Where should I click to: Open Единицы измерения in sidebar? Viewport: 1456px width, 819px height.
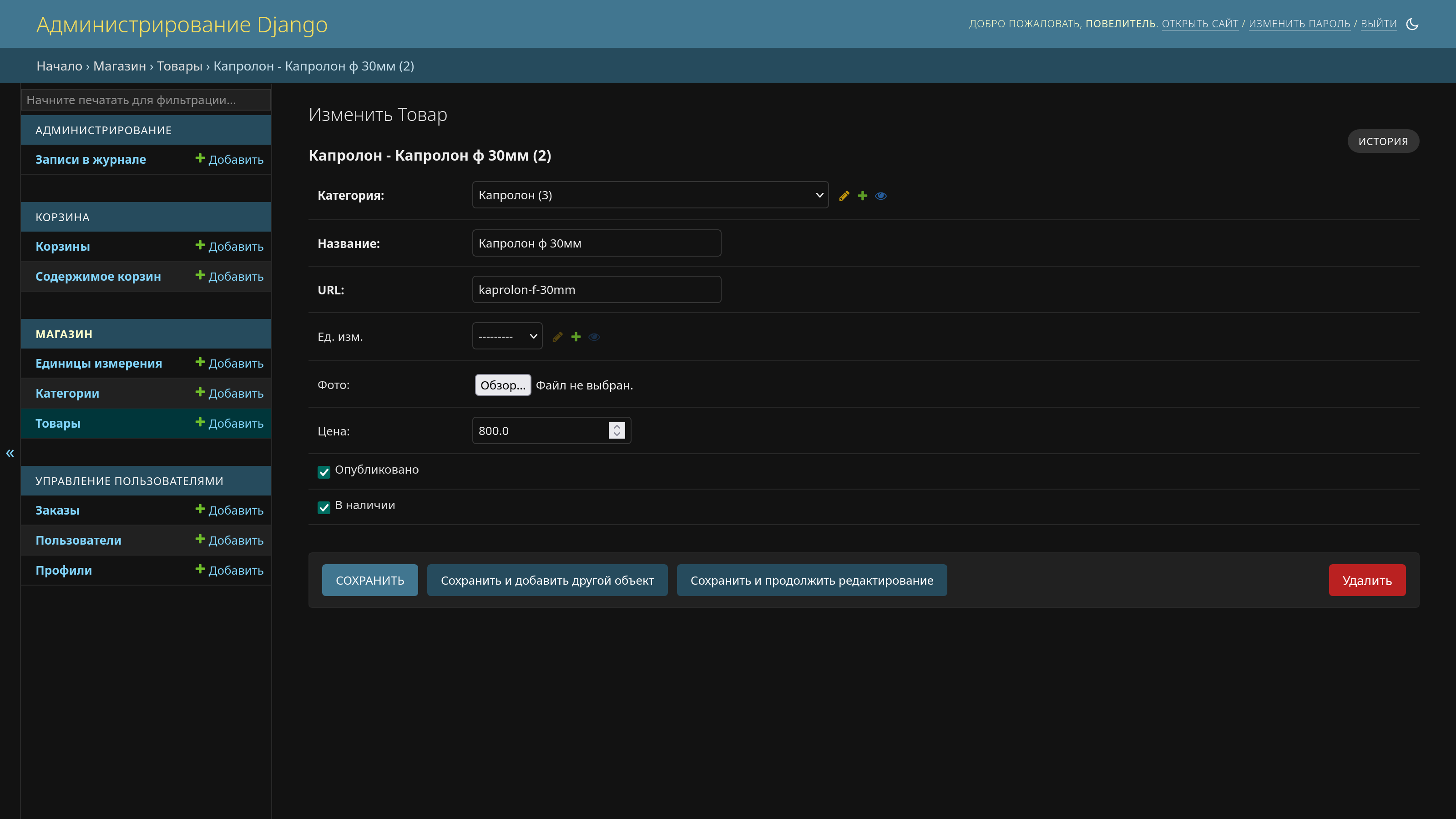tap(99, 364)
